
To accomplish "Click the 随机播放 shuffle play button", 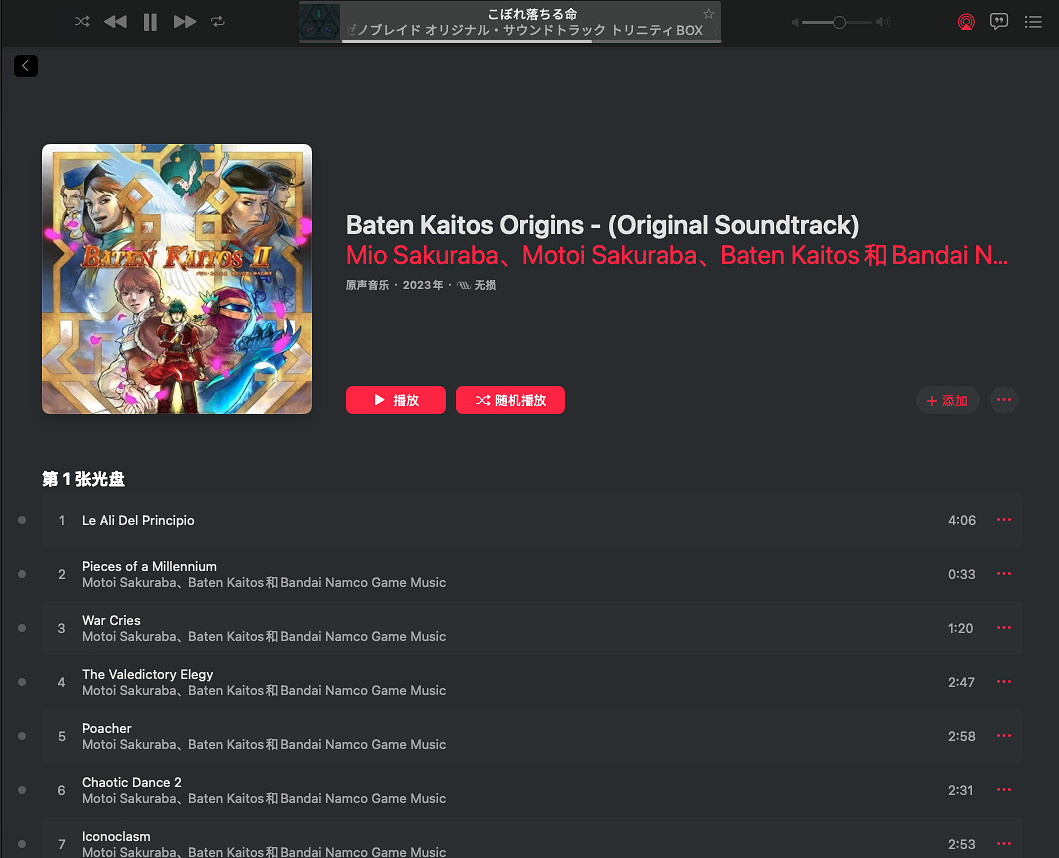I will pyautogui.click(x=510, y=400).
